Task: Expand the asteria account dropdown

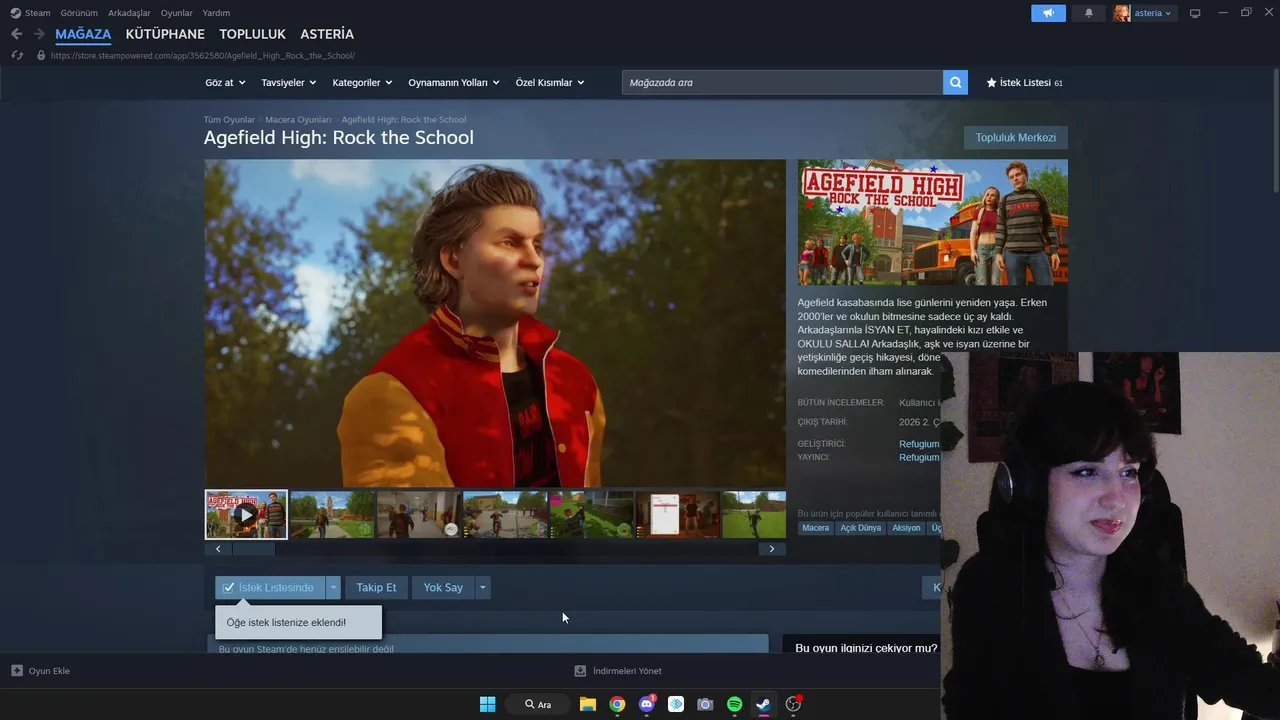Action: (x=1168, y=13)
